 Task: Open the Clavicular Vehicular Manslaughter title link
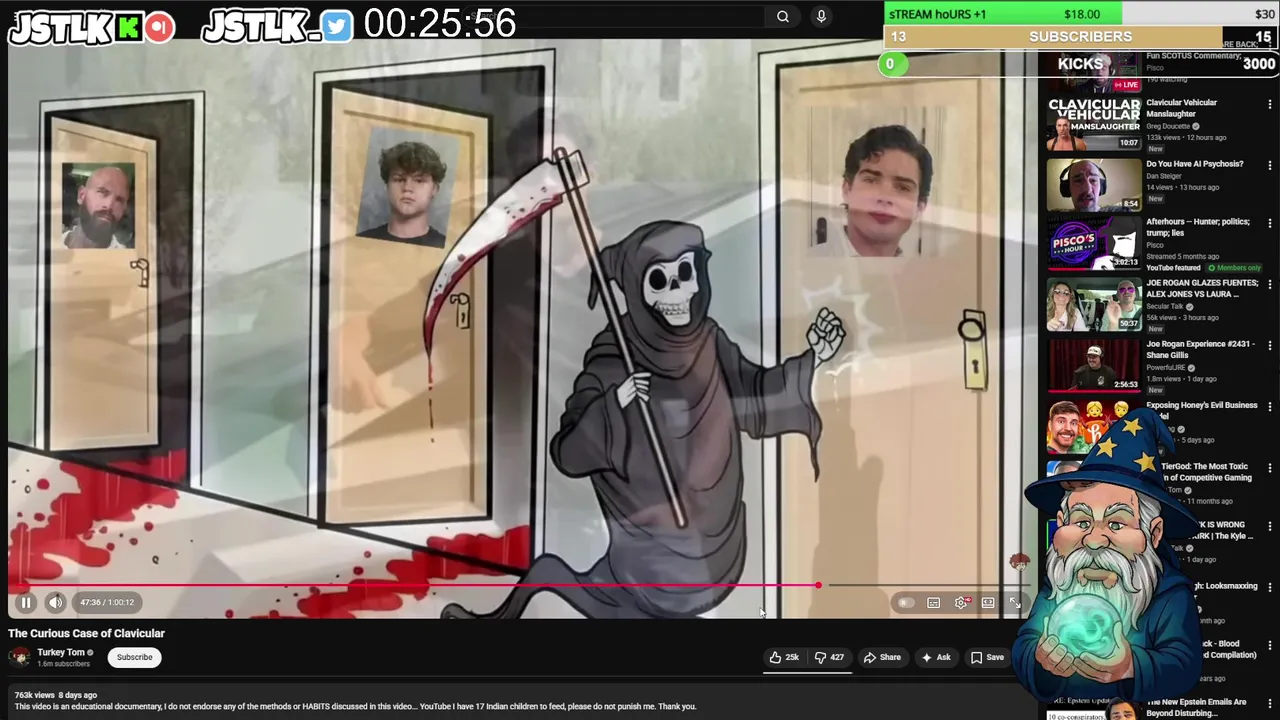click(1181, 108)
